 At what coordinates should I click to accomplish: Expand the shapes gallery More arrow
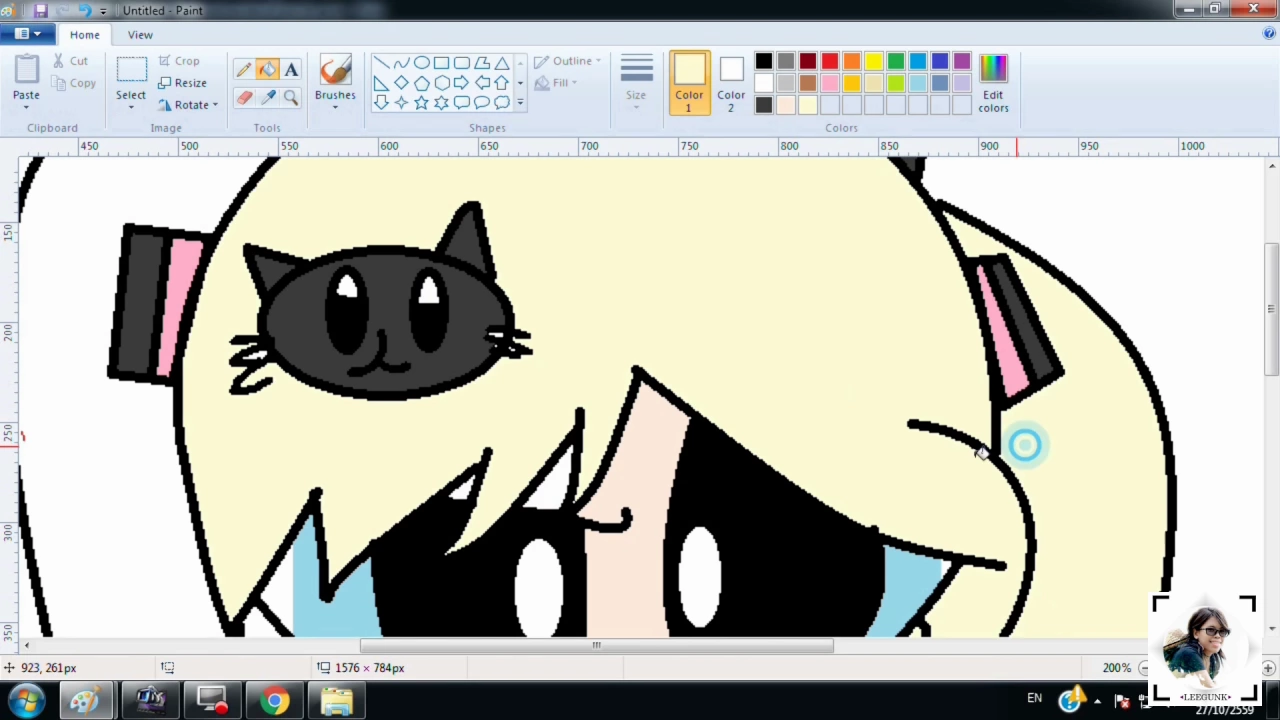(x=520, y=102)
